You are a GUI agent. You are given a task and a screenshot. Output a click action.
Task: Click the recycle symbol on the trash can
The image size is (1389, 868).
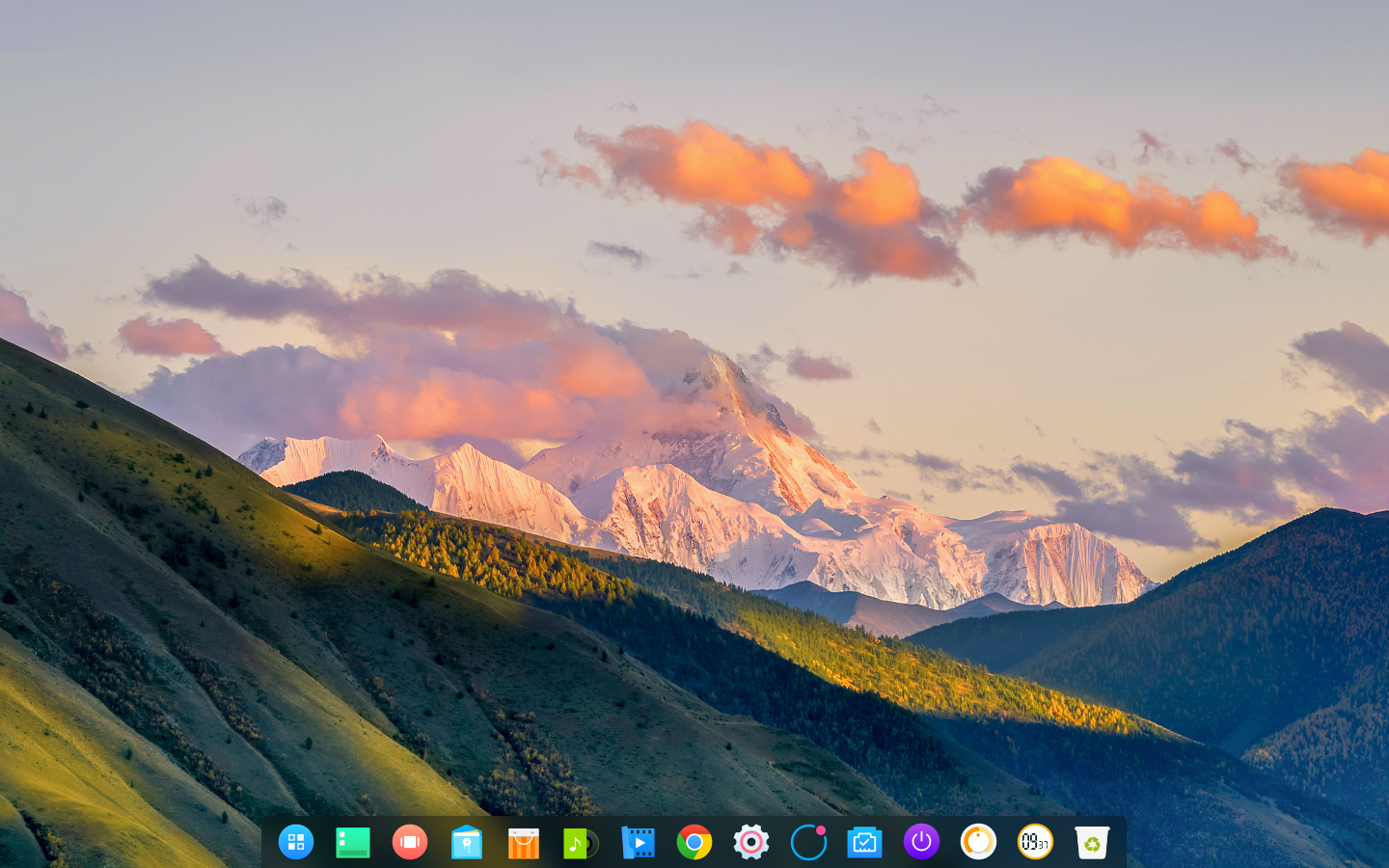[x=1091, y=845]
